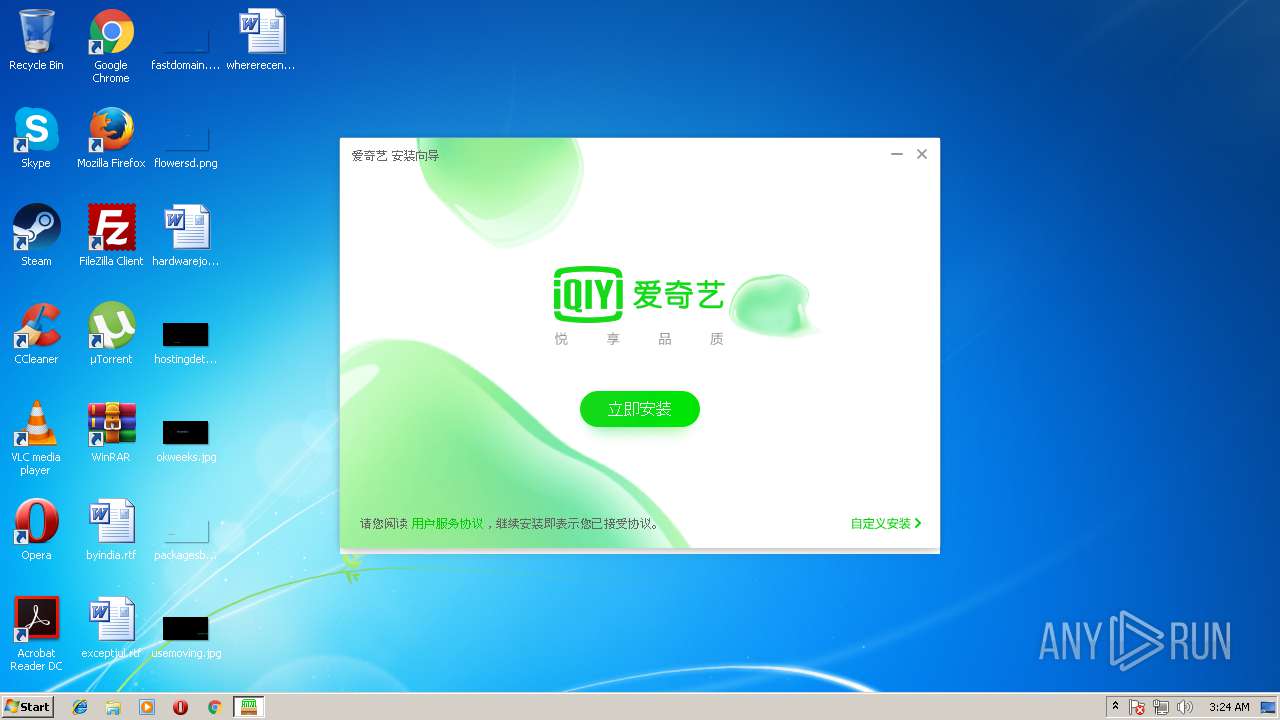Image resolution: width=1280 pixels, height=720 pixels.
Task: Open the Windows Start menu
Action: click(28, 706)
